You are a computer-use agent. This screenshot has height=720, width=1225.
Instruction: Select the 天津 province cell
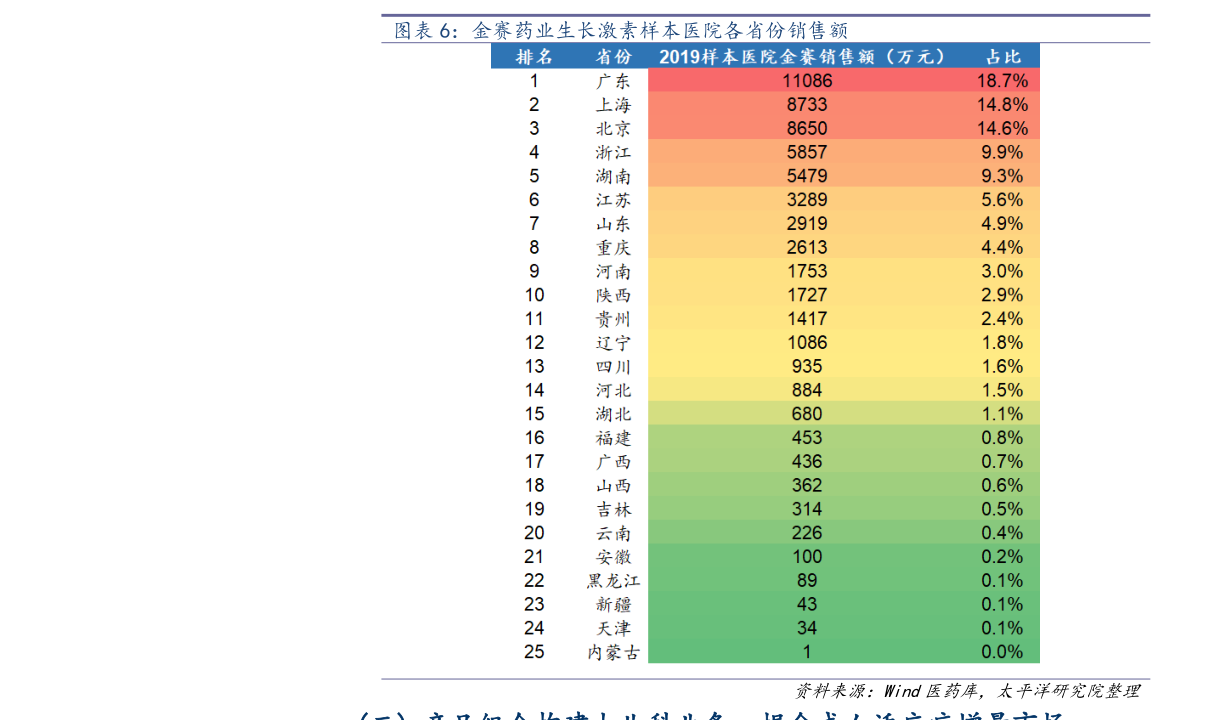point(613,628)
